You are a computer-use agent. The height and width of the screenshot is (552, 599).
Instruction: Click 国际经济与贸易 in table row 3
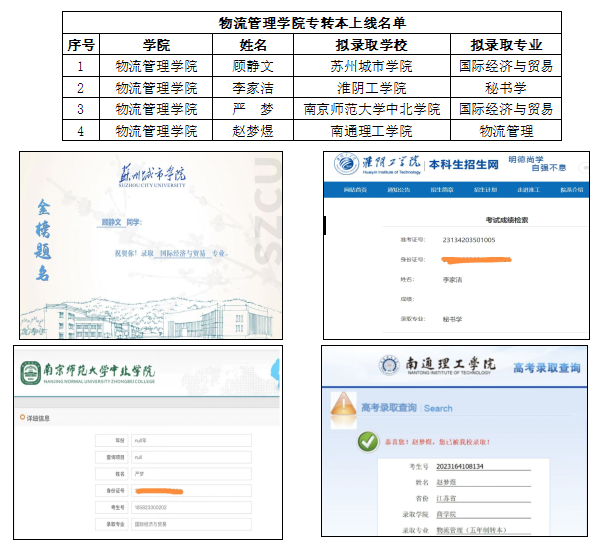pos(506,109)
